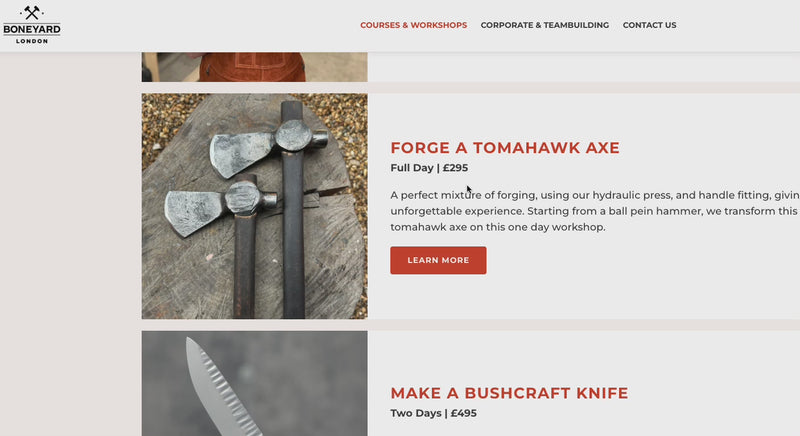Click the word LONDON under the logo
800x436 pixels.
point(32,41)
